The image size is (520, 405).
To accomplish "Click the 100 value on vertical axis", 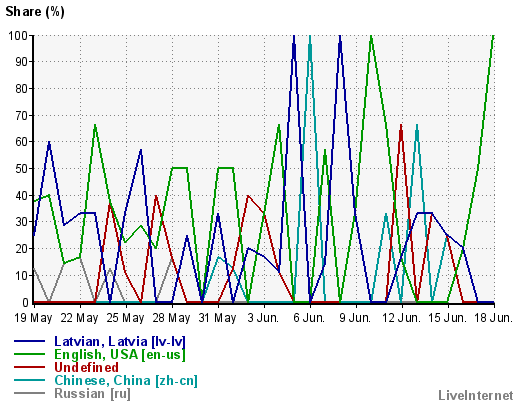I will coord(19,35).
